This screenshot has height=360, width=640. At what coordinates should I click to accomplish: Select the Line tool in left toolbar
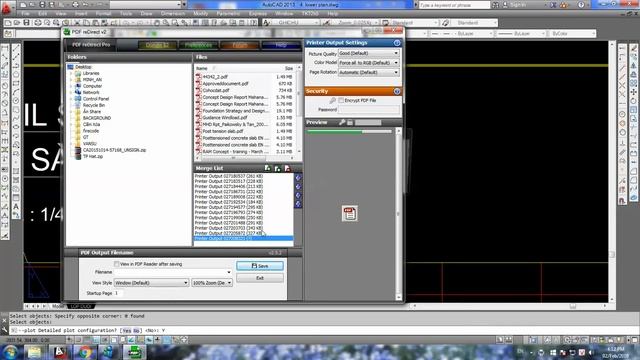tap(16, 49)
